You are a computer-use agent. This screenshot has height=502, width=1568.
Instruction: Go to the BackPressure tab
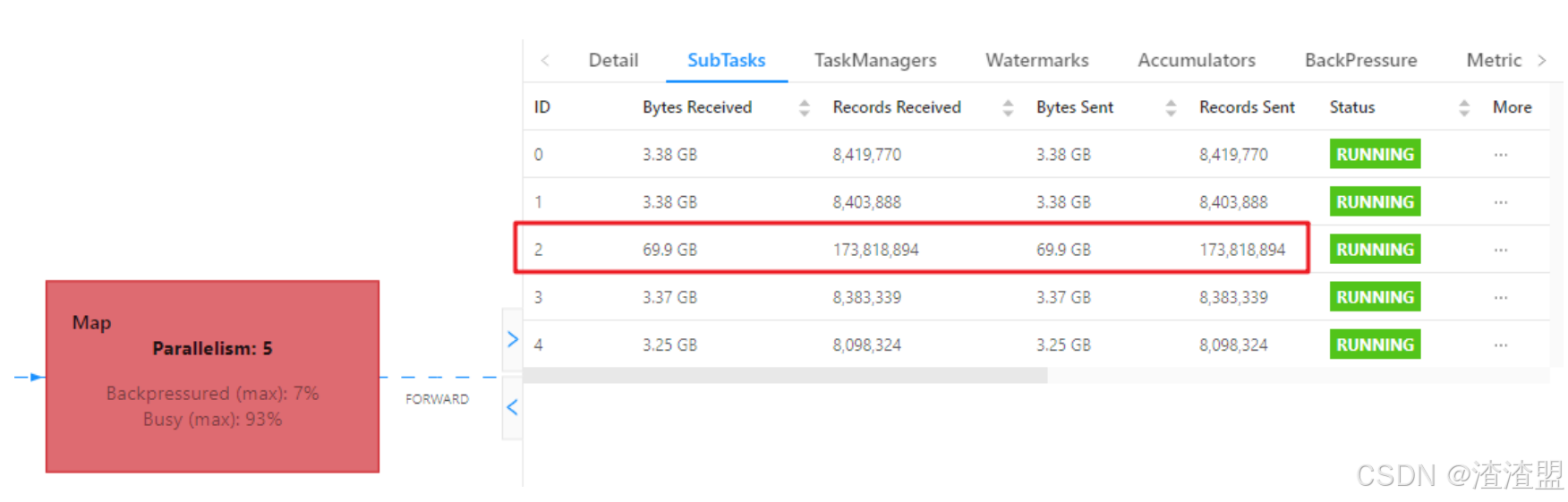tap(1359, 60)
